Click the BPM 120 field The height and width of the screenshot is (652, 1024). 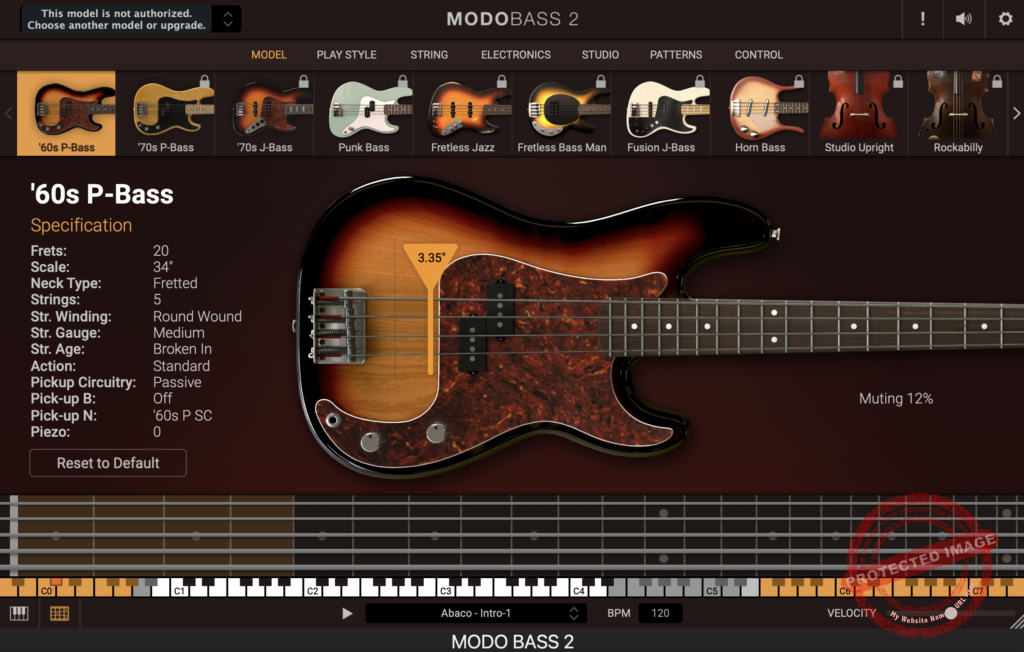(x=660, y=613)
